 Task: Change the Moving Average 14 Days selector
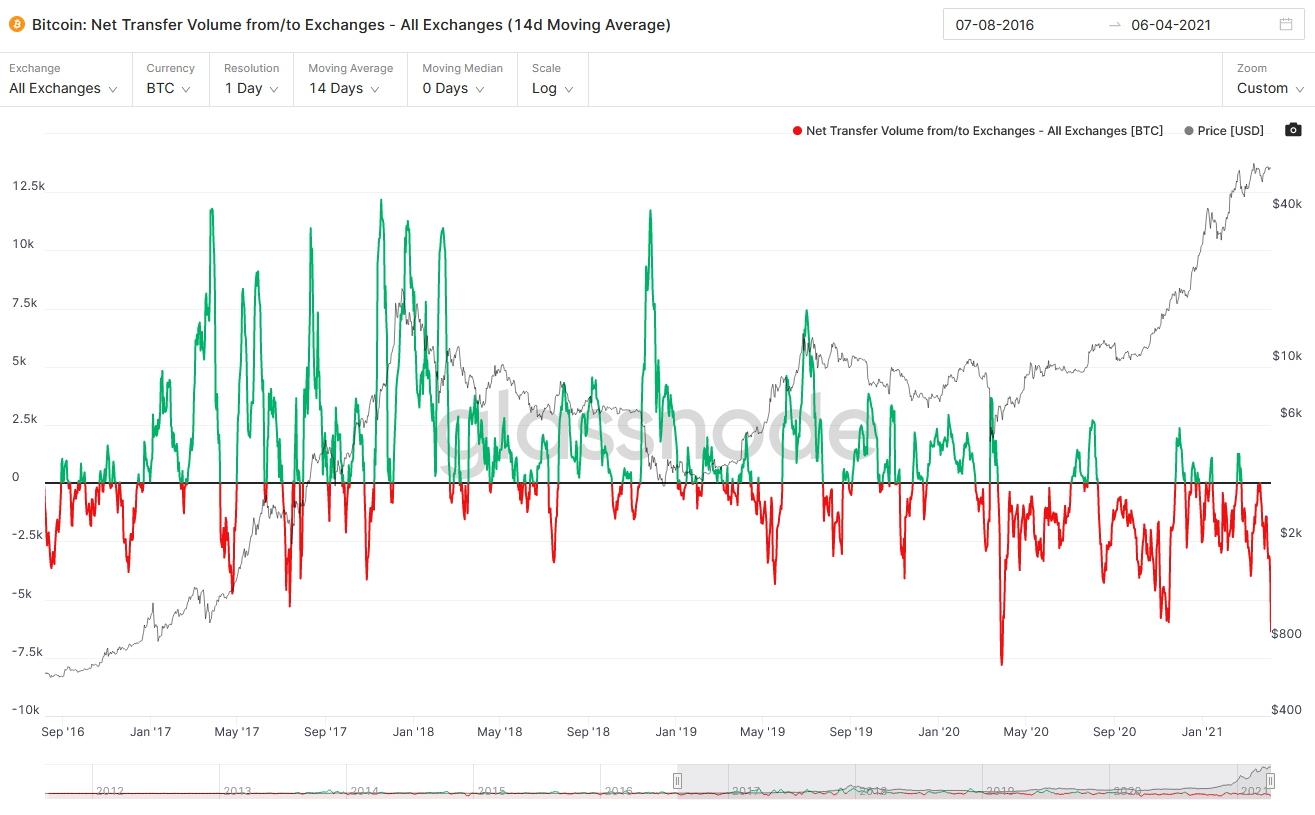point(344,88)
